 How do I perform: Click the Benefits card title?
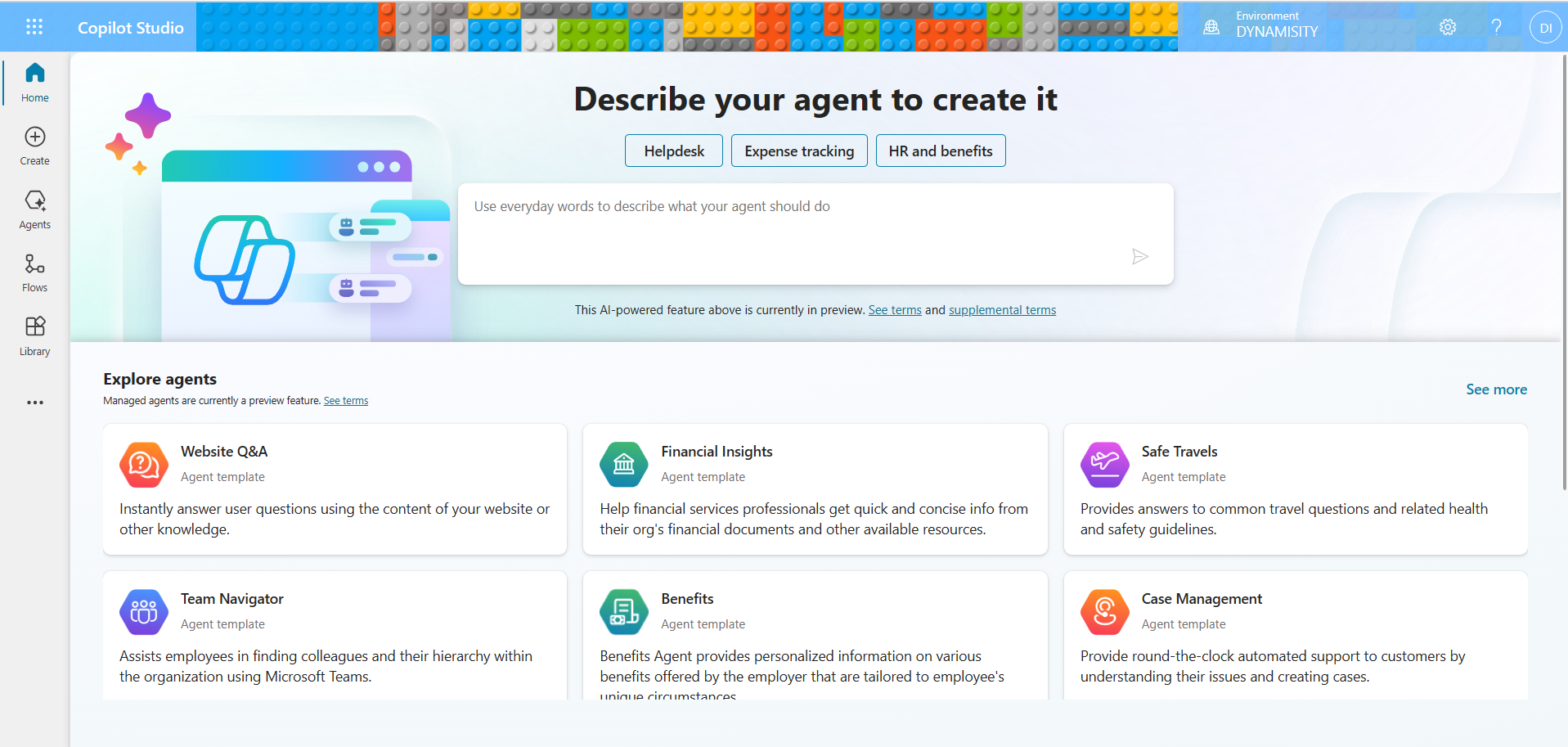click(x=687, y=599)
